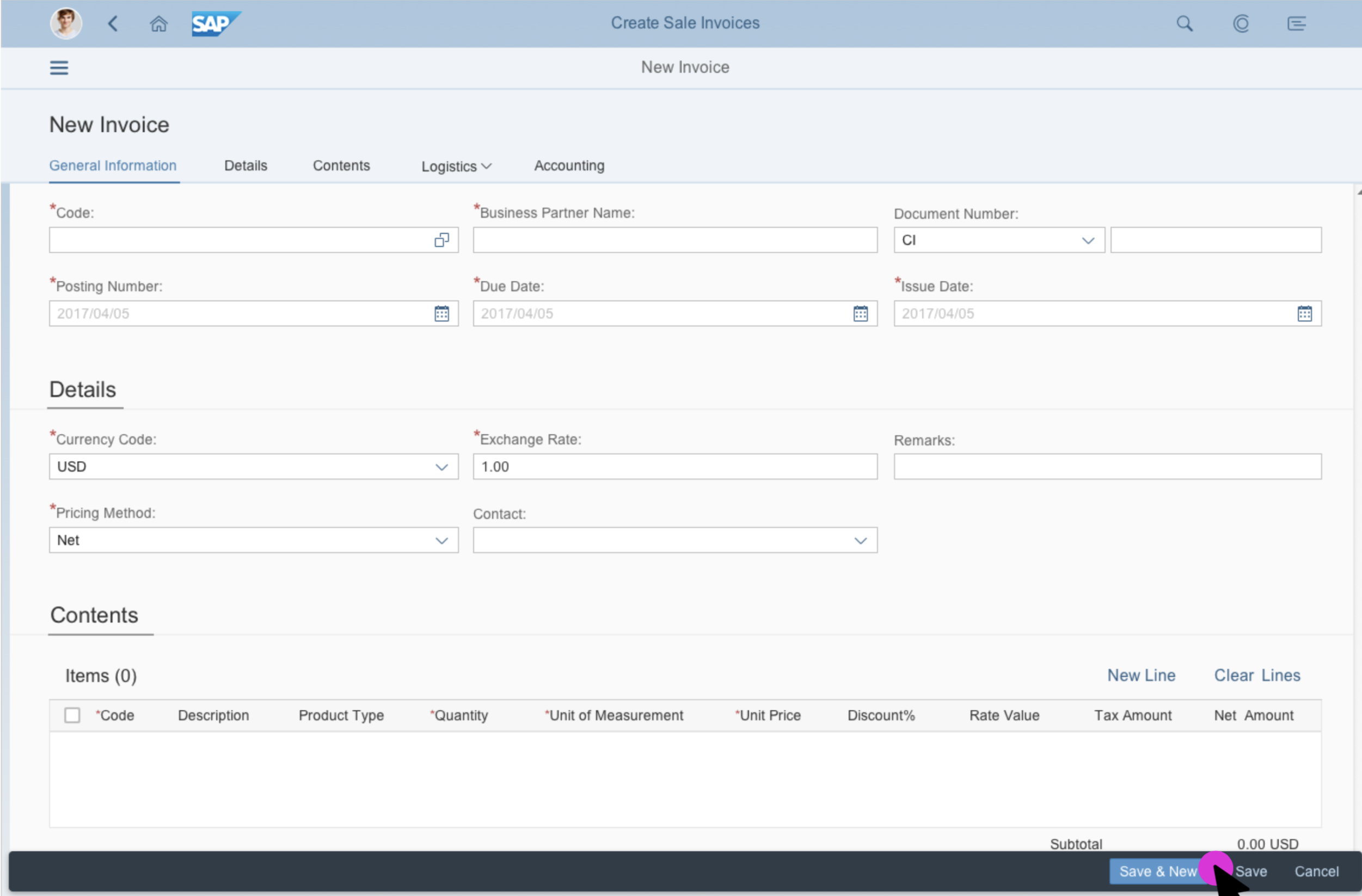Click the copilot circle icon in header
Image resolution: width=1362 pixels, height=896 pixels.
(1240, 23)
